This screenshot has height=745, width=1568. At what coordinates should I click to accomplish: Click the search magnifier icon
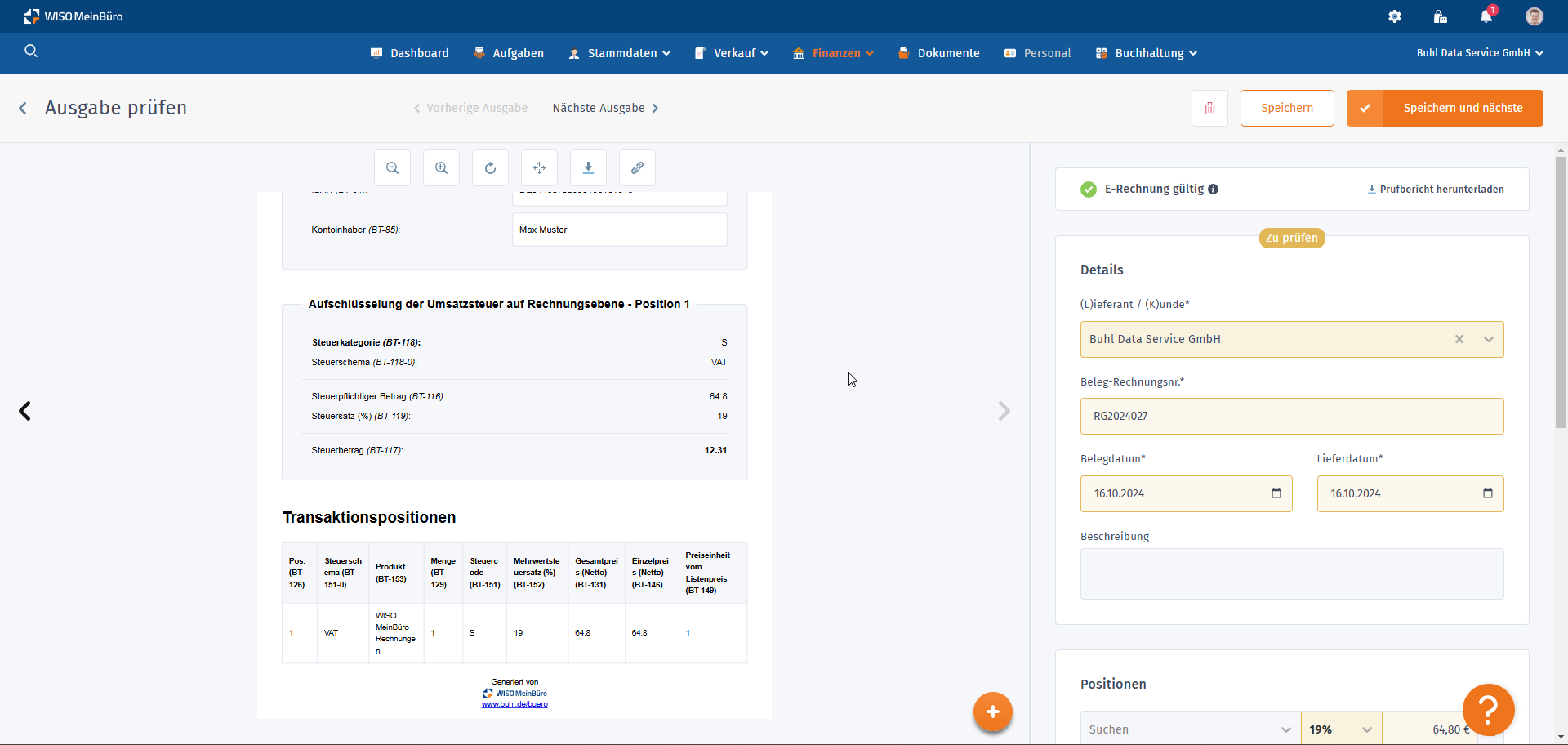tap(31, 51)
